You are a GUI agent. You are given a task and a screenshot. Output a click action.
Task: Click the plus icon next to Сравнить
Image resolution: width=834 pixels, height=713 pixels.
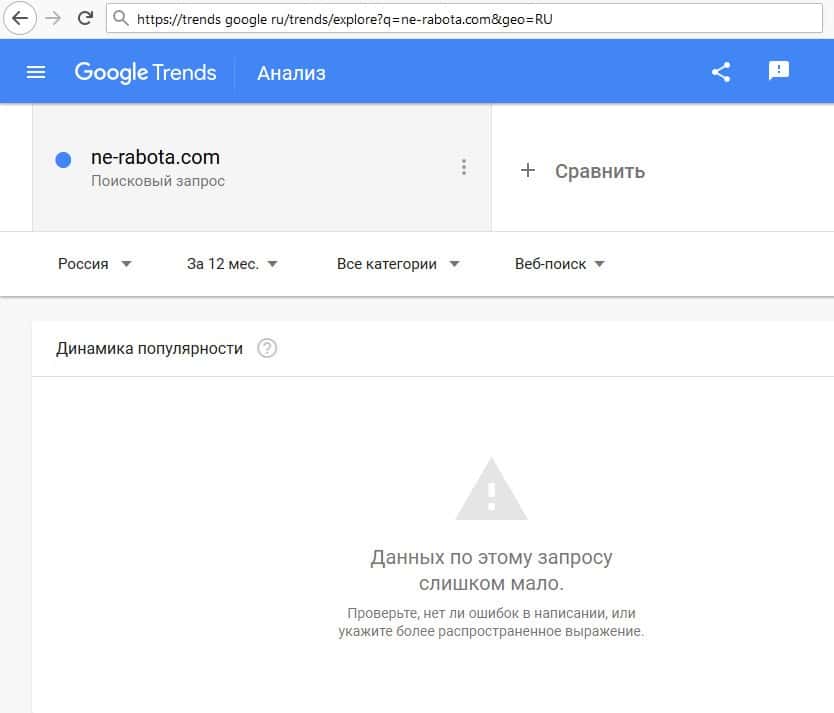click(x=528, y=171)
